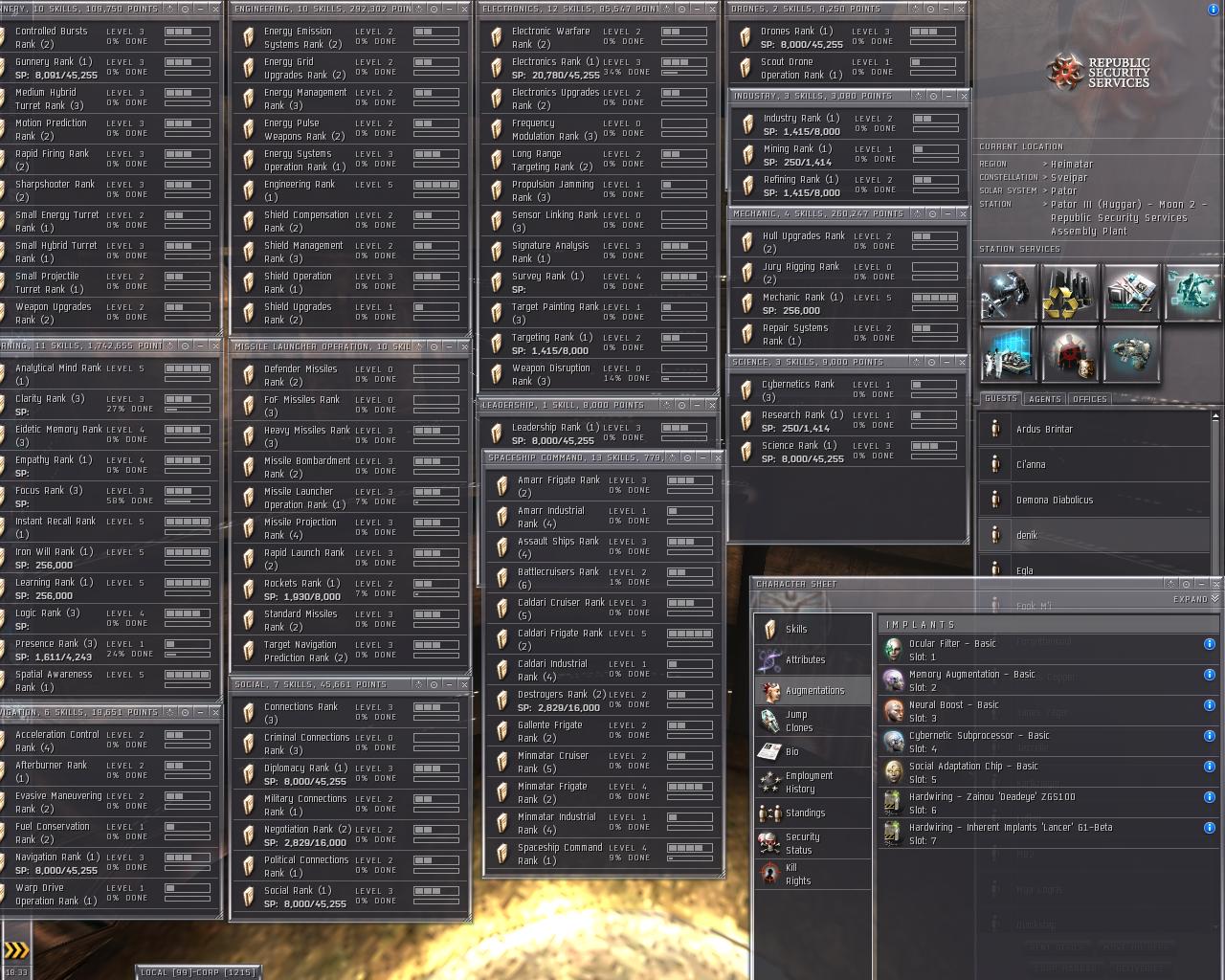Follow the Pator solar system link
The height and width of the screenshot is (980, 1225).
[1064, 190]
